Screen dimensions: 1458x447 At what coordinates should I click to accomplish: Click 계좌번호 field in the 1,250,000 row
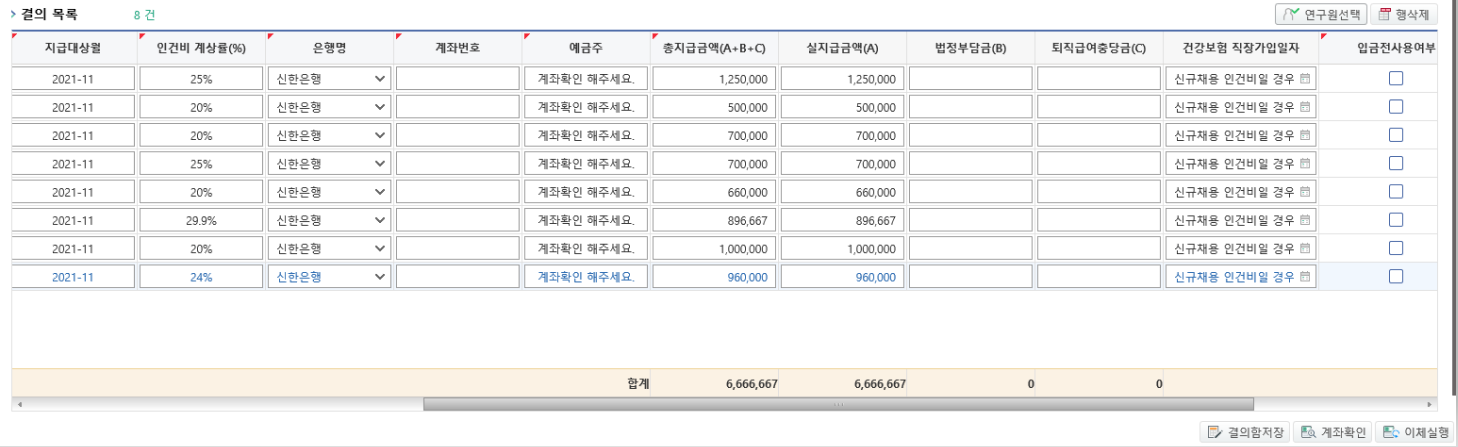tap(458, 79)
